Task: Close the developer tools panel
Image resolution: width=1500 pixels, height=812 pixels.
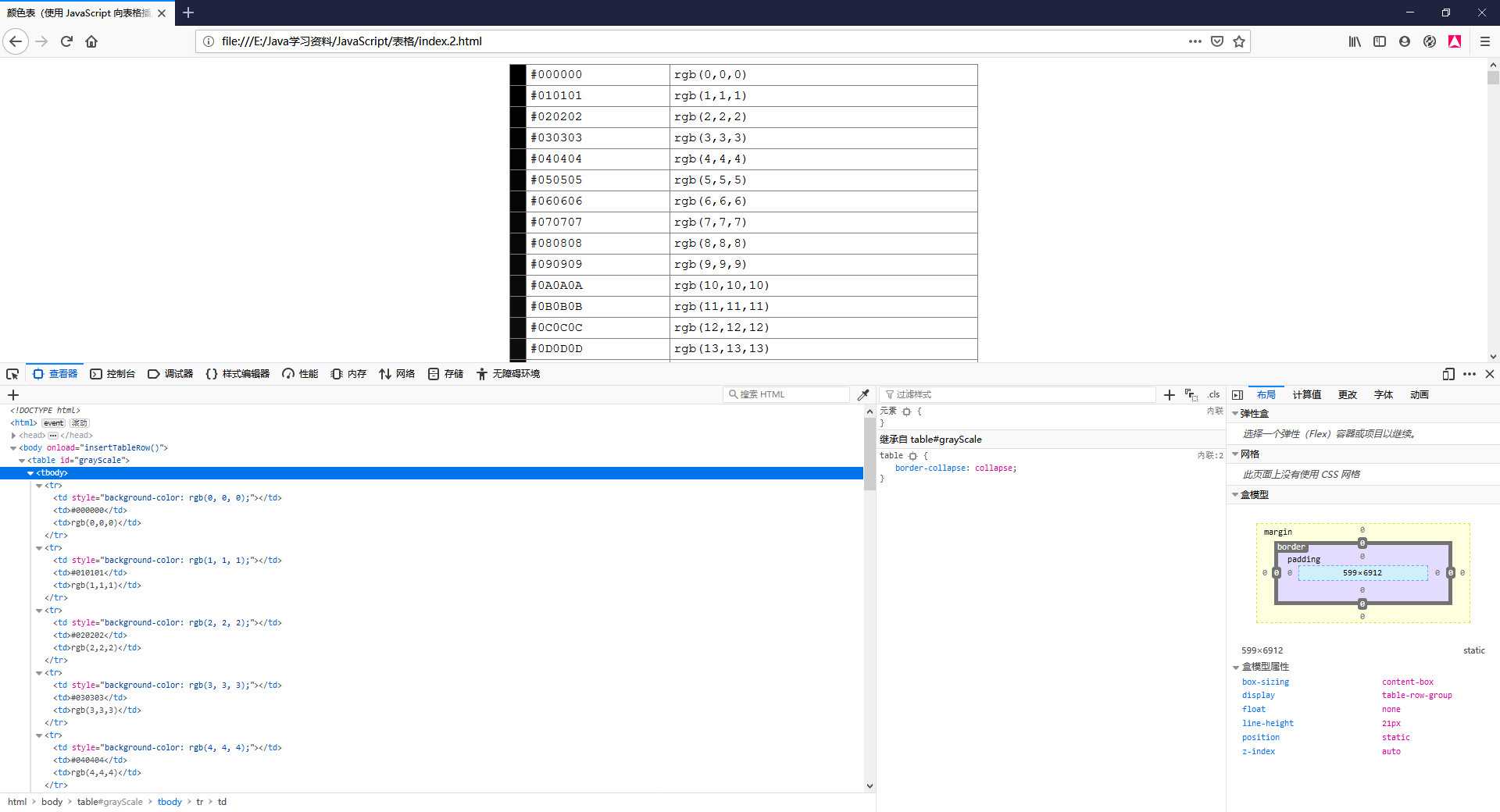Action: [1490, 374]
